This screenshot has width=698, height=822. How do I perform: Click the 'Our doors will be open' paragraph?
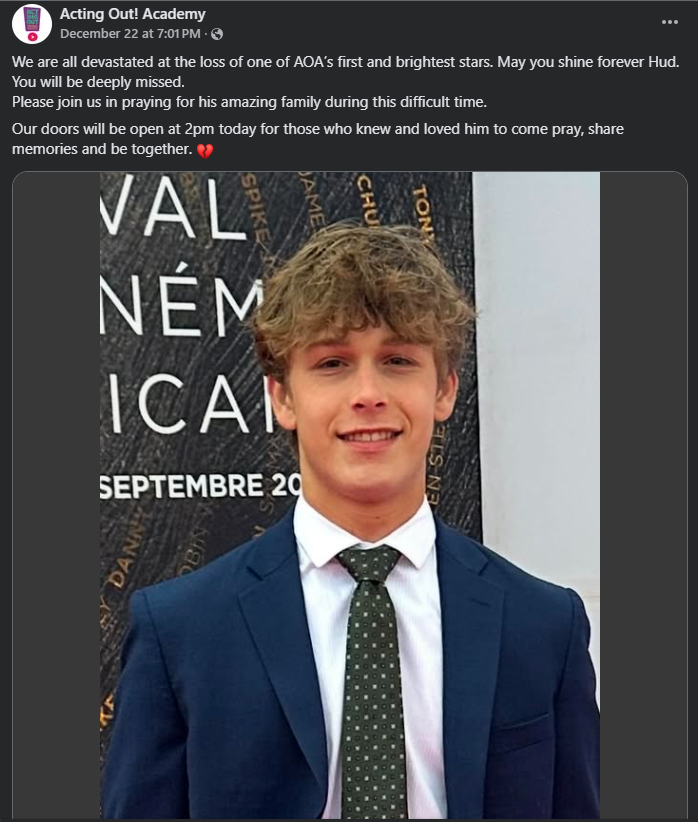318,139
